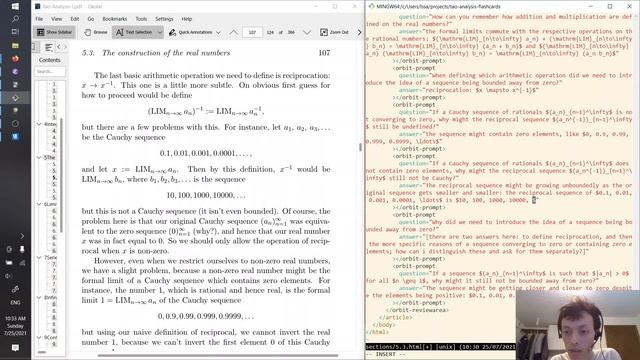
Task: Open the Help menu
Action: coord(187,19)
